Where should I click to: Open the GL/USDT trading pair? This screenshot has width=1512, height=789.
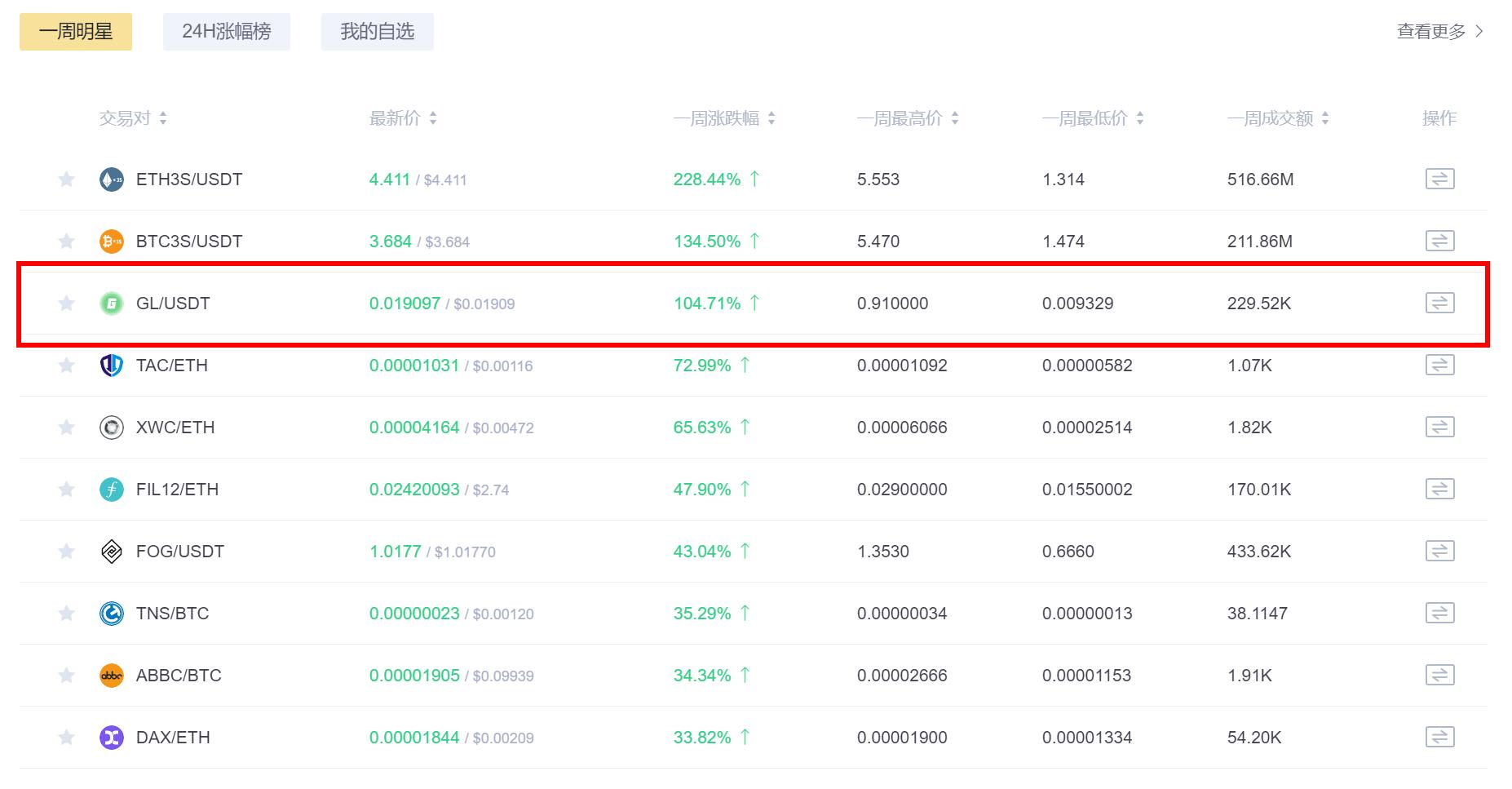tap(173, 304)
